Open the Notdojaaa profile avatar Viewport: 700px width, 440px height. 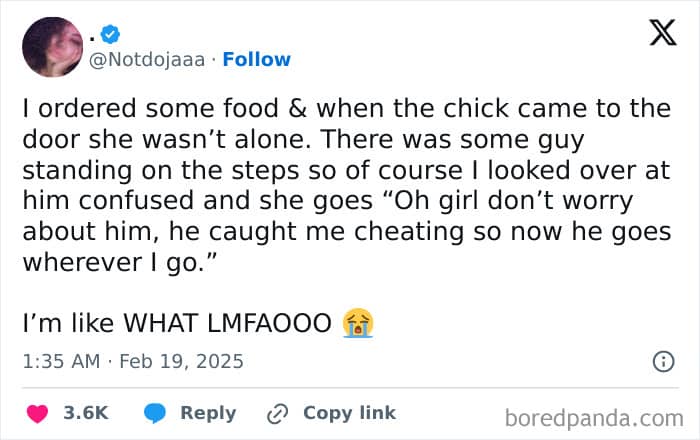pyautogui.click(x=52, y=47)
